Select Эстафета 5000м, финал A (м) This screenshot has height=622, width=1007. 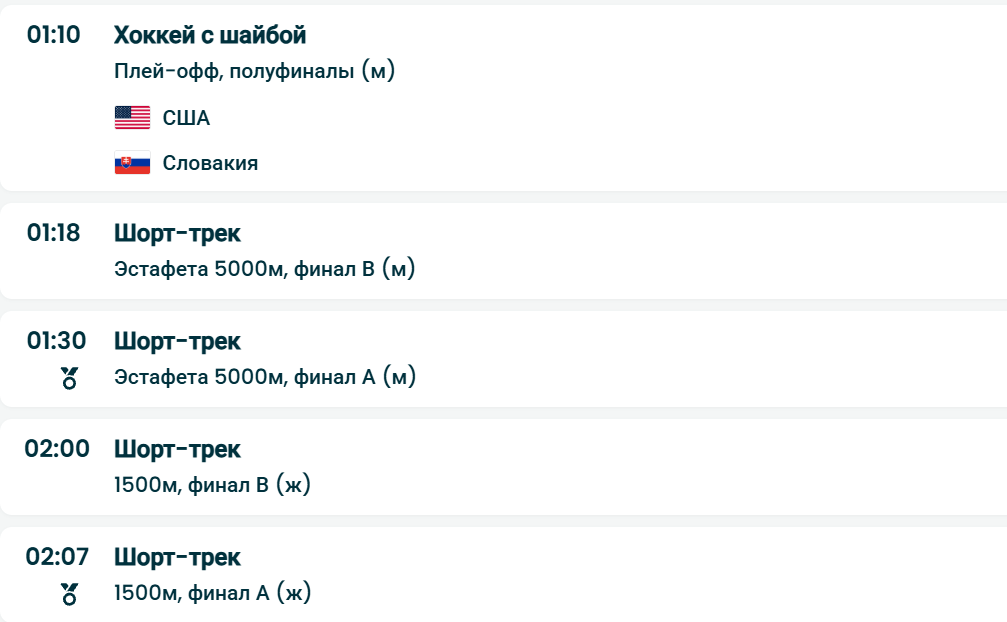(x=265, y=377)
